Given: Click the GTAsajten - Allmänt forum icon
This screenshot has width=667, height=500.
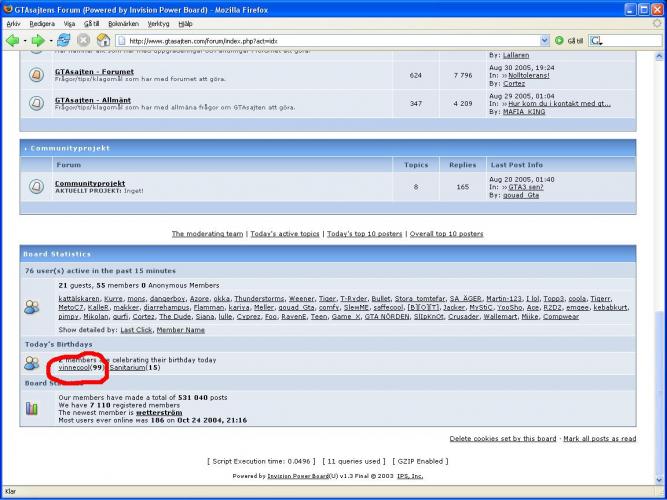Looking at the screenshot, I should click(36, 103).
